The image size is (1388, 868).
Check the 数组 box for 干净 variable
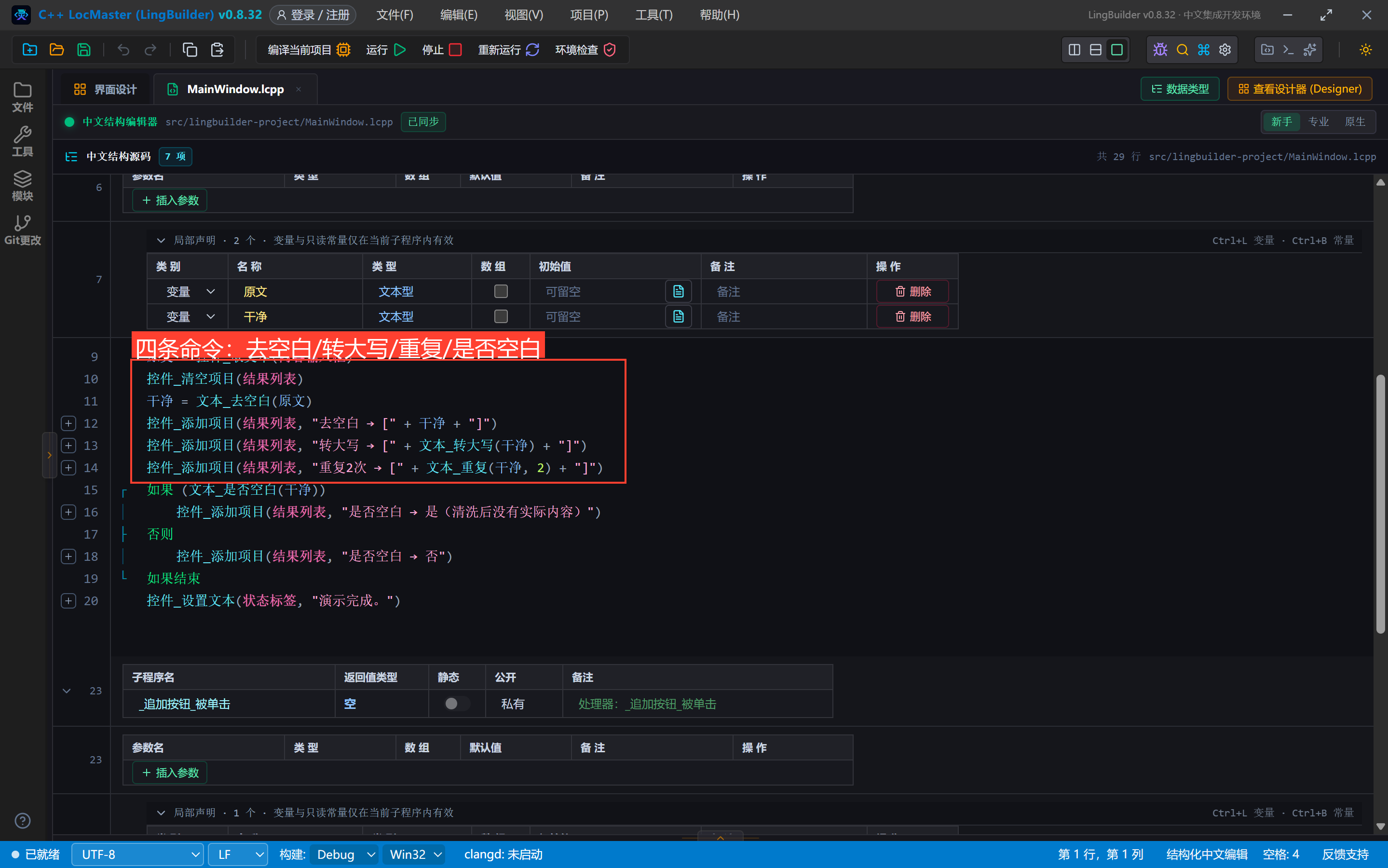coord(501,316)
